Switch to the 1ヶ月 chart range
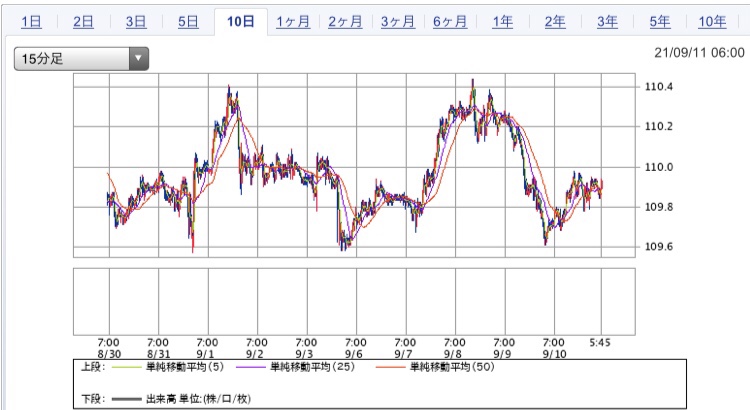750x410 pixels. click(293, 22)
